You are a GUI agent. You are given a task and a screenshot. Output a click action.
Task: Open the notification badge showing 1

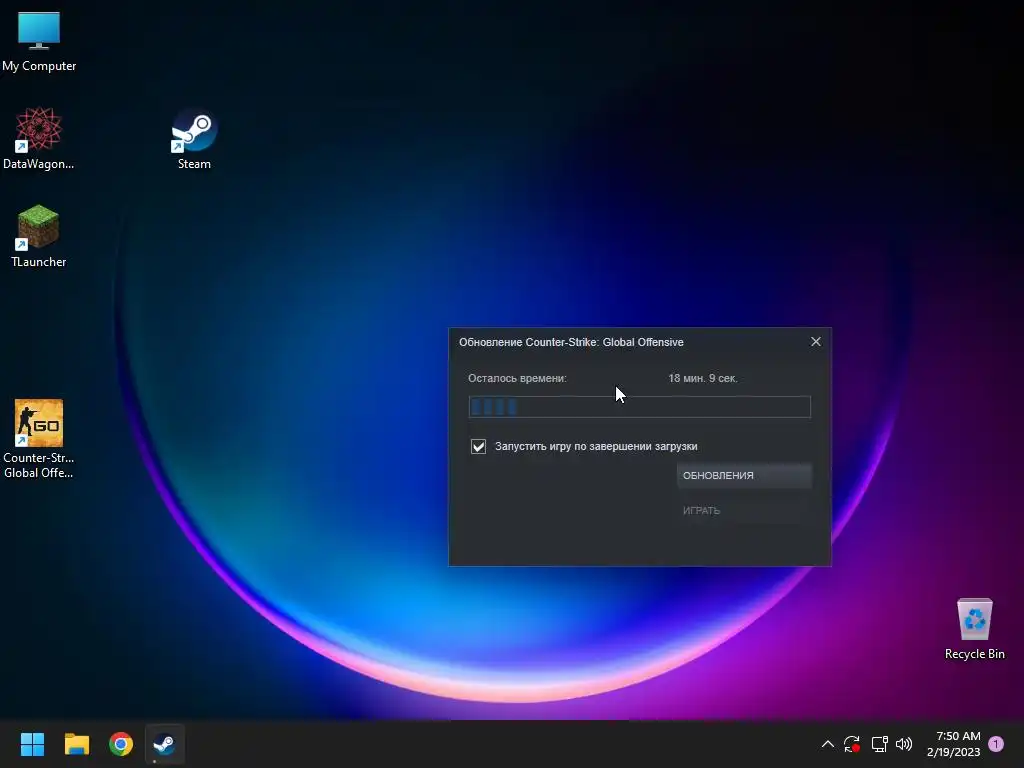(x=996, y=744)
